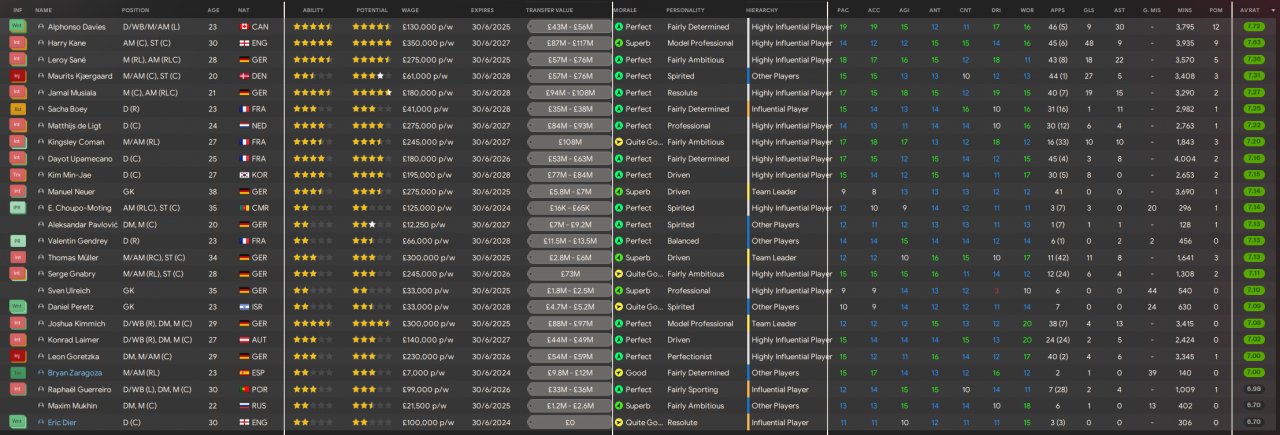
Task: Open Harry Kane's player profile
Action: click(65, 43)
